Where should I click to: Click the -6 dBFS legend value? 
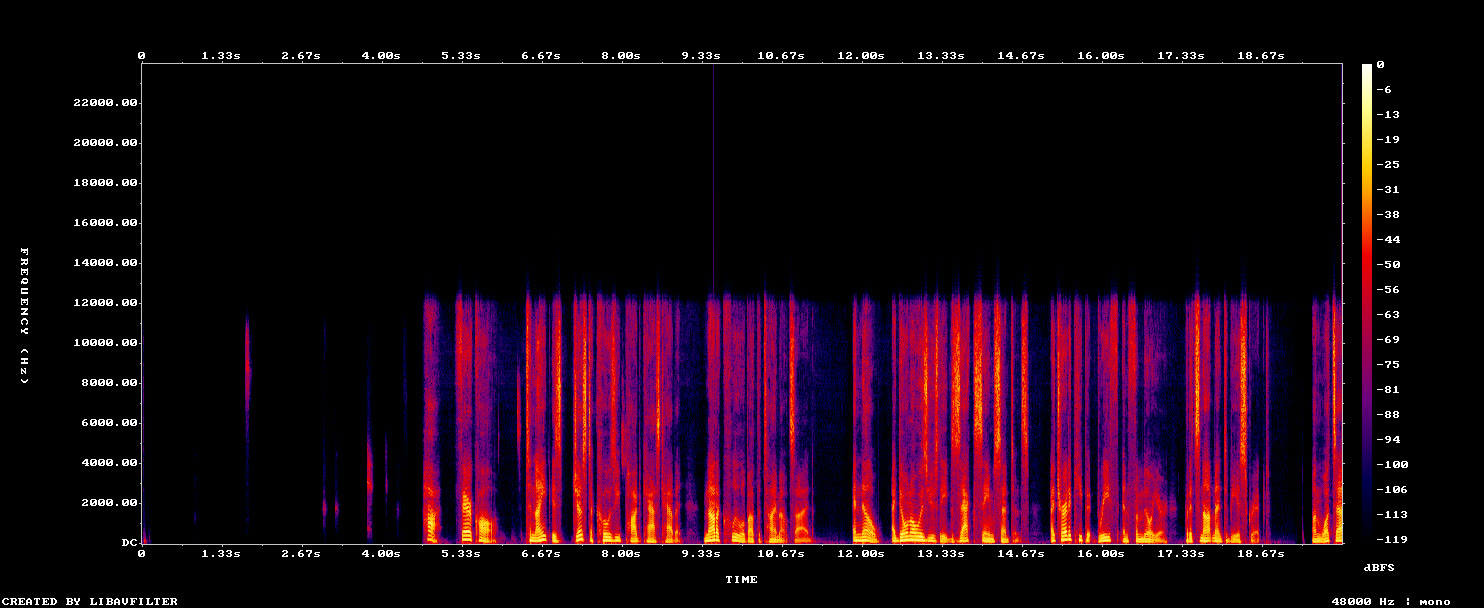(1383, 89)
